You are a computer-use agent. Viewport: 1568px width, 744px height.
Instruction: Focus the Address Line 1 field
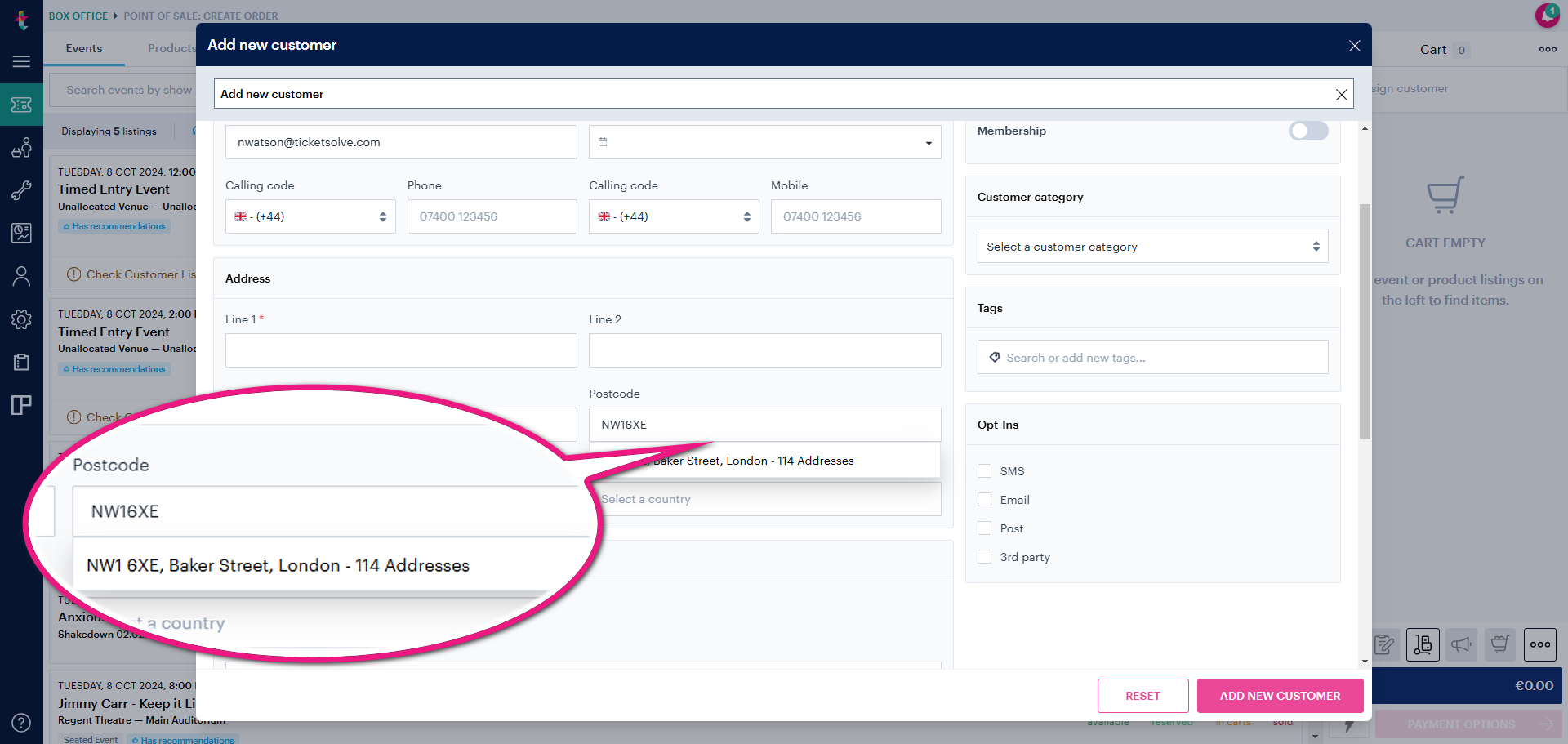[x=401, y=350]
